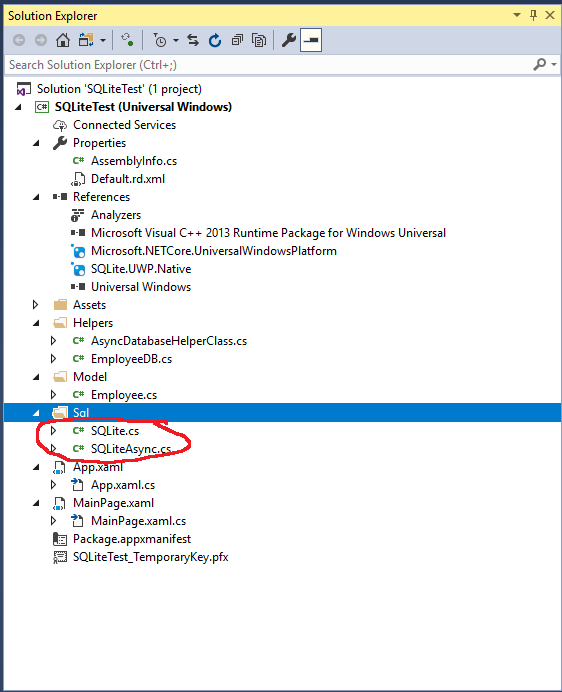Open Window Position dropdown arrow in title bar
This screenshot has height=692, width=562.
tap(517, 15)
